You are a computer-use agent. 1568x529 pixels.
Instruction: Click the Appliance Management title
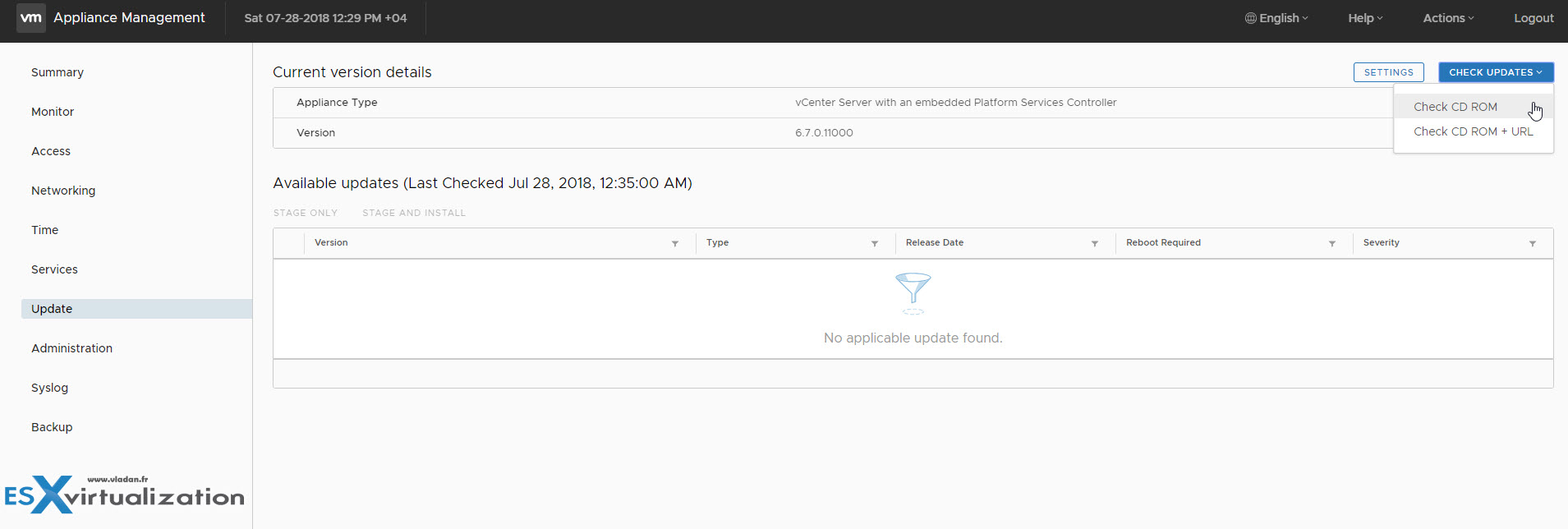tap(129, 18)
